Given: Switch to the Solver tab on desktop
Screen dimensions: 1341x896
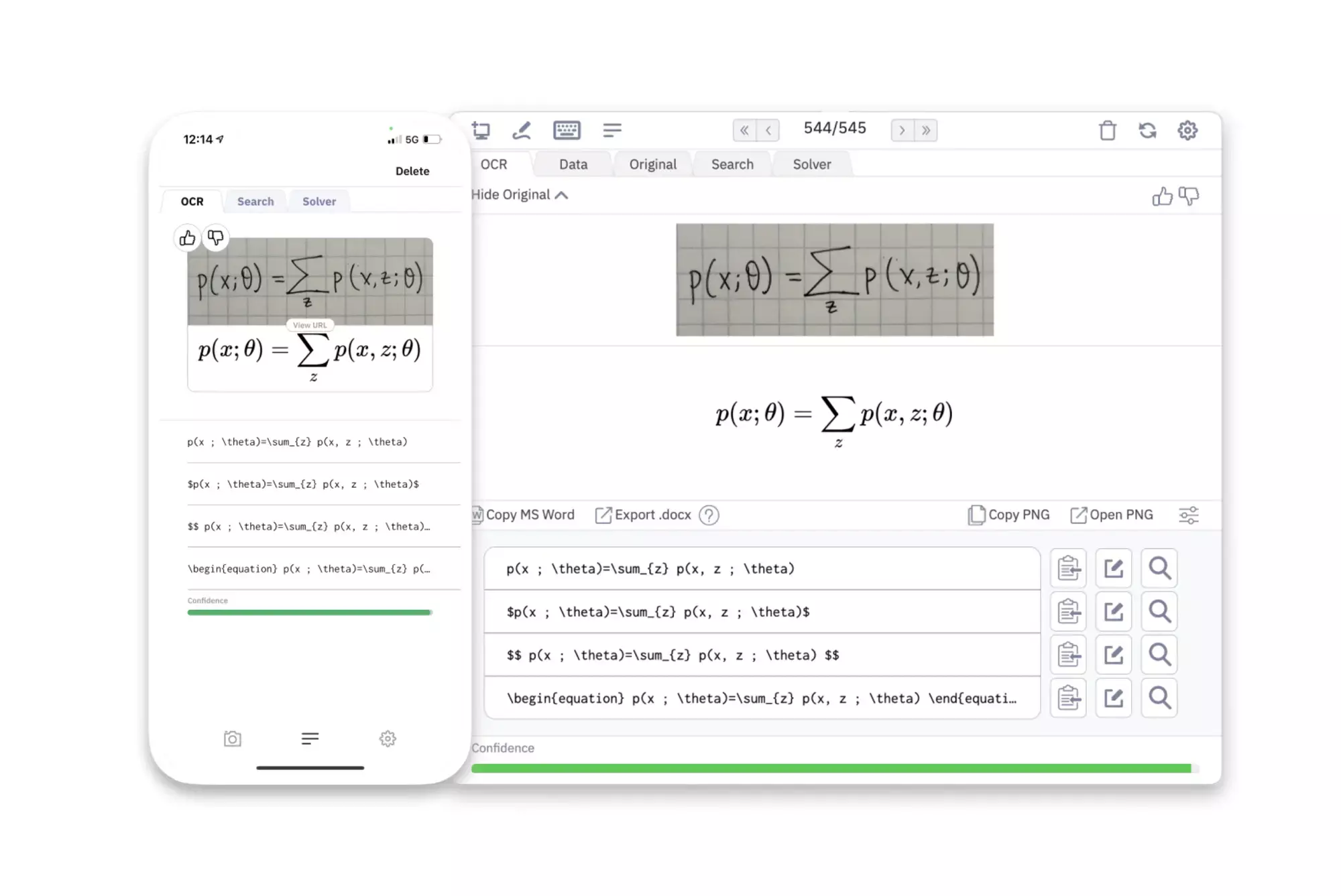Looking at the screenshot, I should pos(812,164).
